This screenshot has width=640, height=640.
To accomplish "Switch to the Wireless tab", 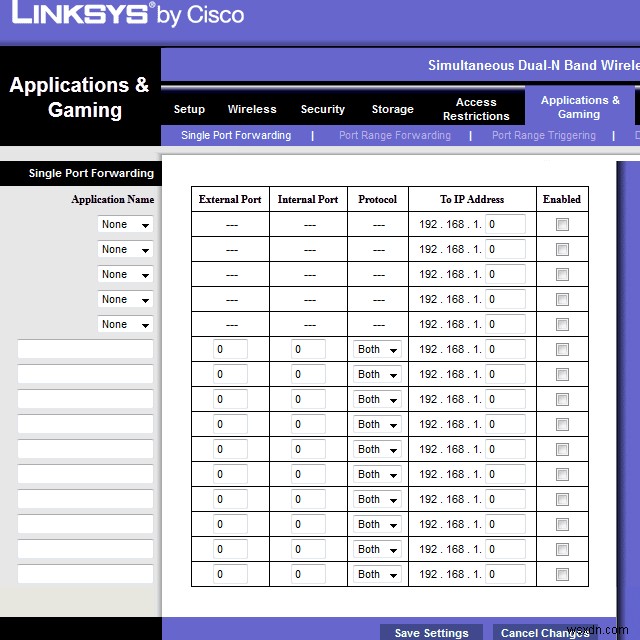I will [x=252, y=109].
